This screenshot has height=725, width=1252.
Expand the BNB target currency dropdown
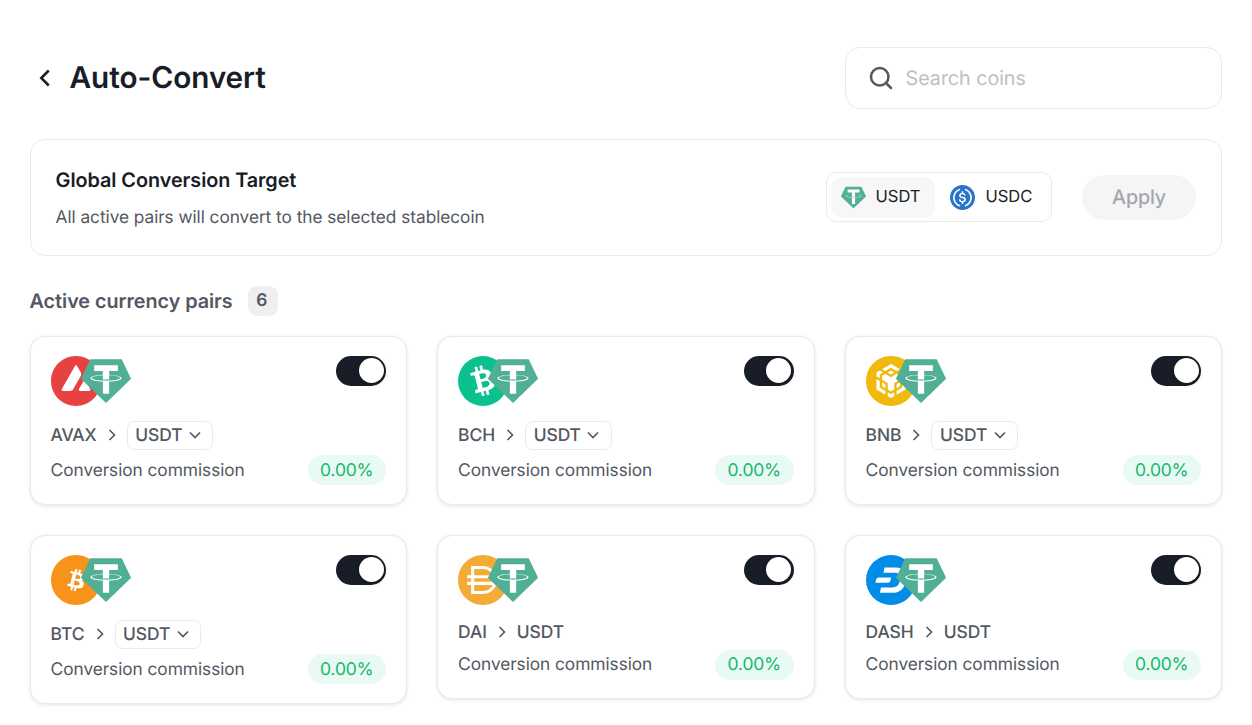974,435
